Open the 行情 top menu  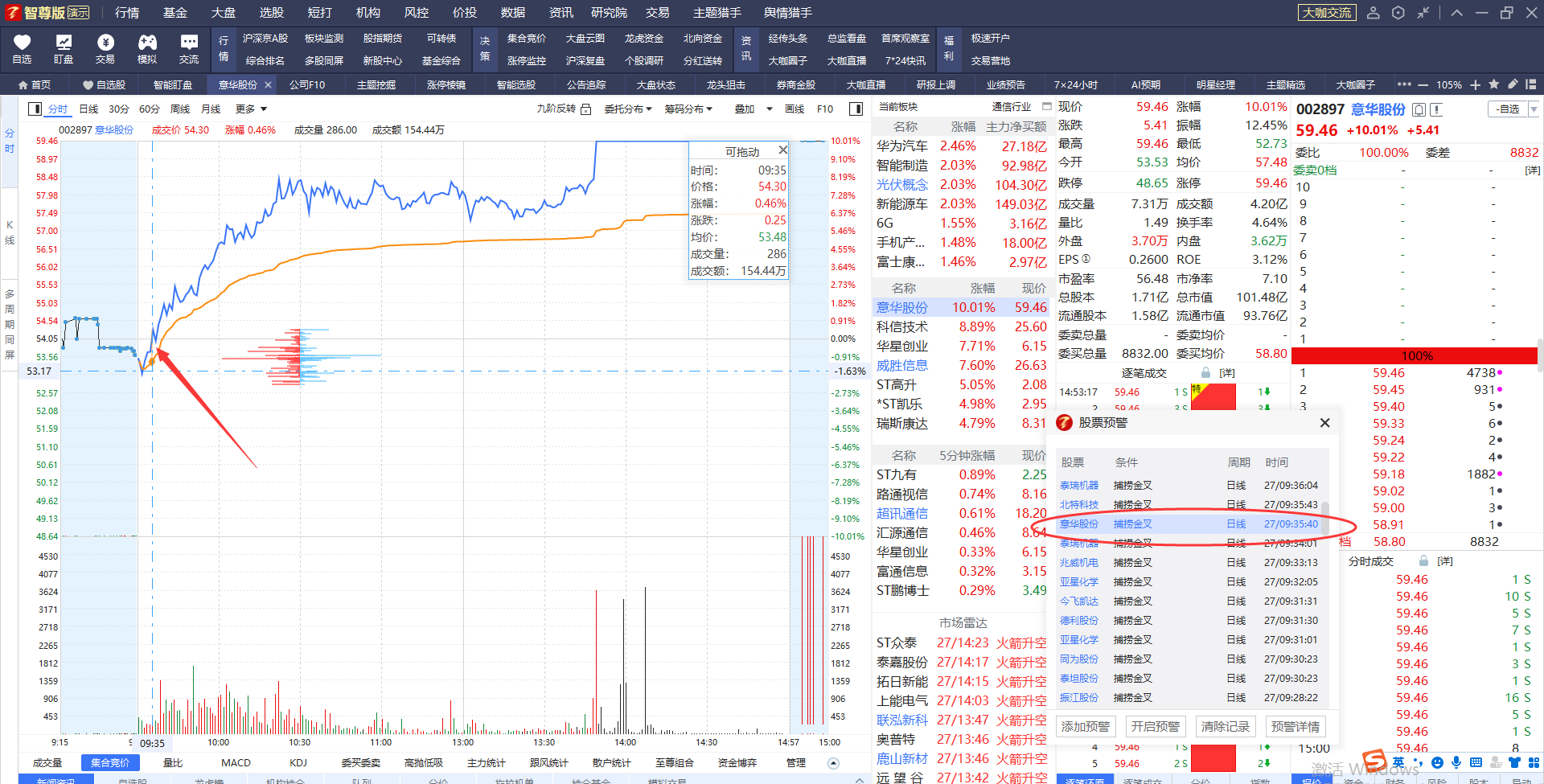pyautogui.click(x=127, y=13)
